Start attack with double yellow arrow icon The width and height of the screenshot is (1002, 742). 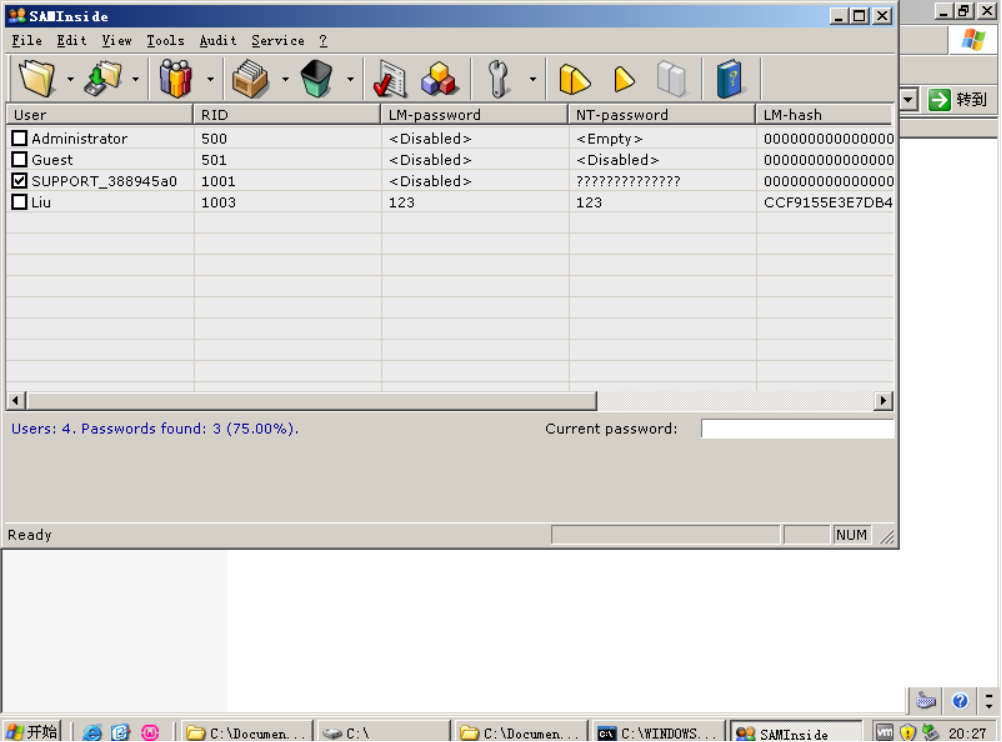(x=574, y=79)
